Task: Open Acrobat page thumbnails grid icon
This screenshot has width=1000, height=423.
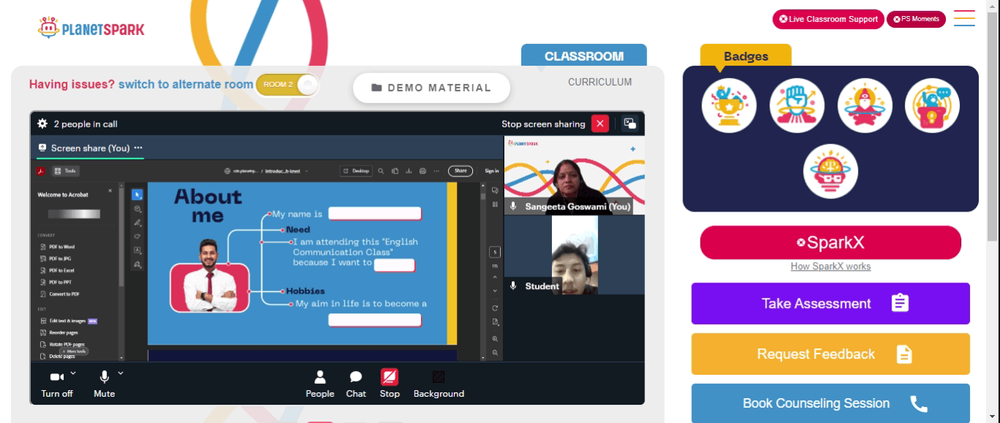Action: 495,204
